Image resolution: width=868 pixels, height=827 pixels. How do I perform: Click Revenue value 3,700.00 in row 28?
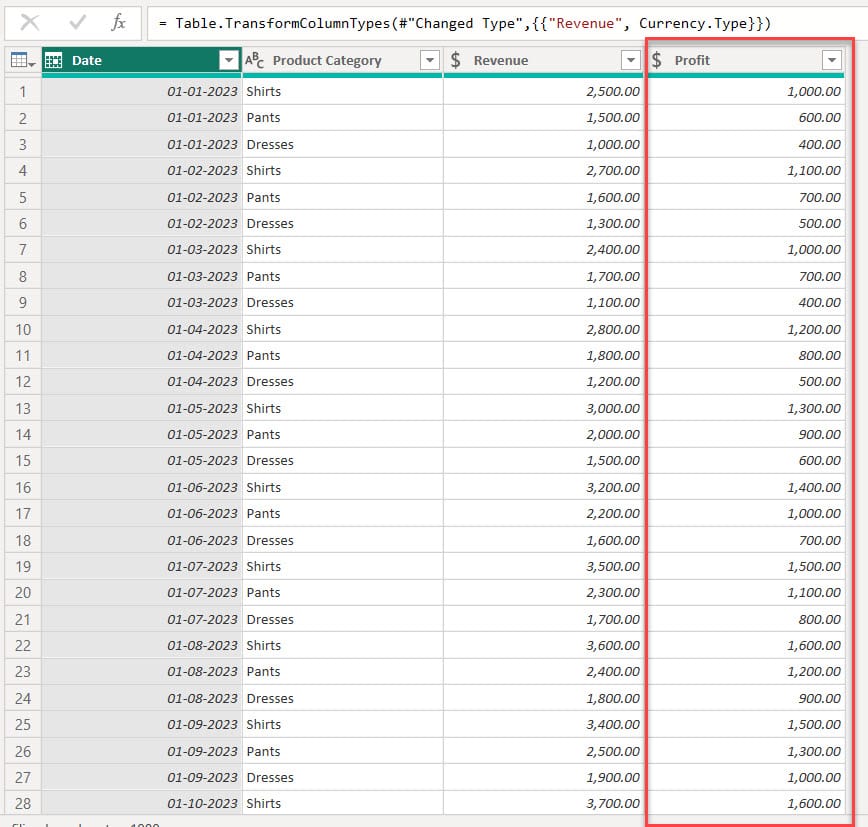coord(613,803)
